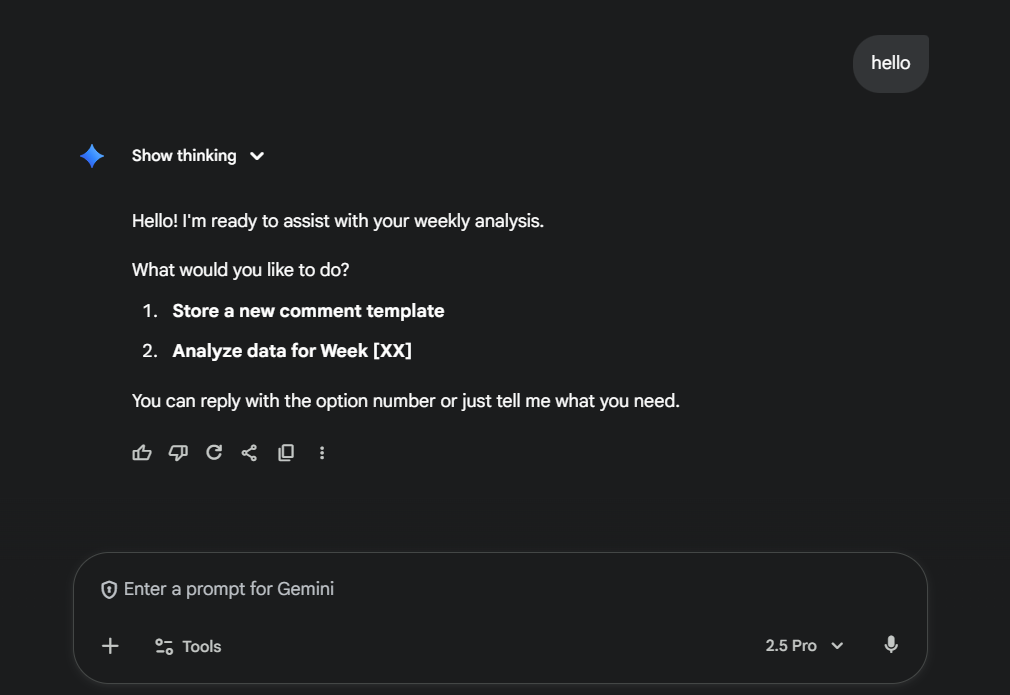Select Analyze data for Week [XX] option

pyautogui.click(x=292, y=351)
